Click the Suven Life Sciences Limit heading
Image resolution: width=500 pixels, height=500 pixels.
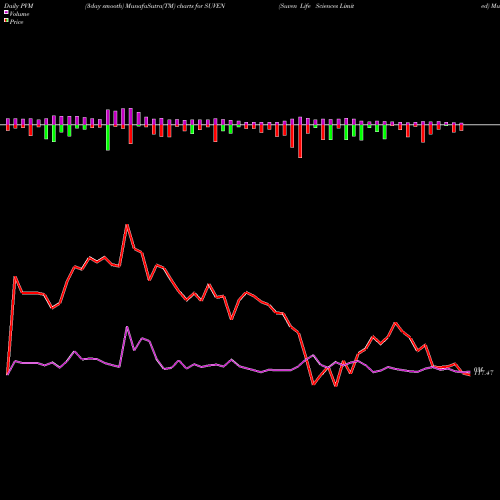click(x=316, y=6)
